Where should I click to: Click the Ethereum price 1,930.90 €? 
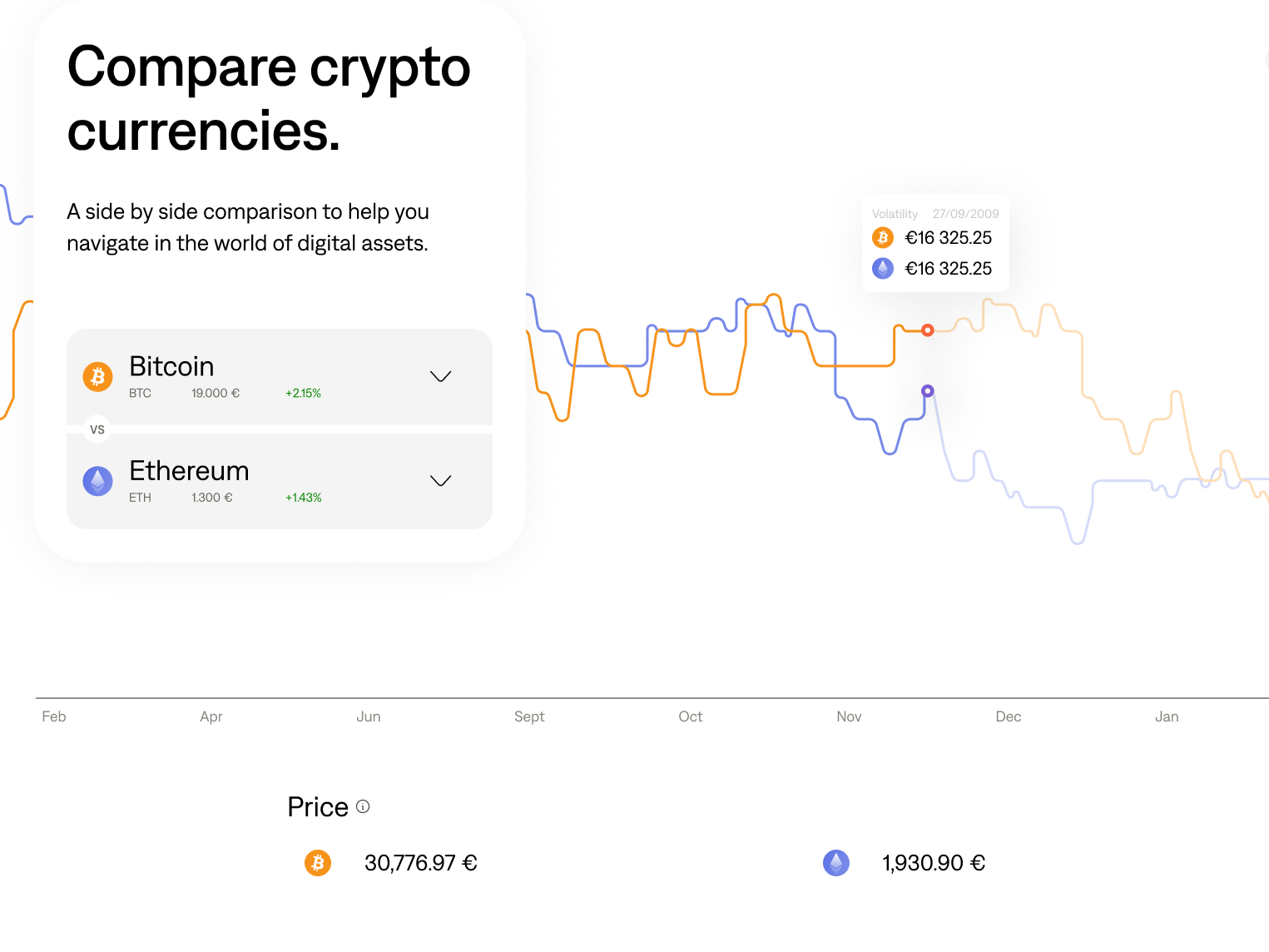[x=933, y=863]
